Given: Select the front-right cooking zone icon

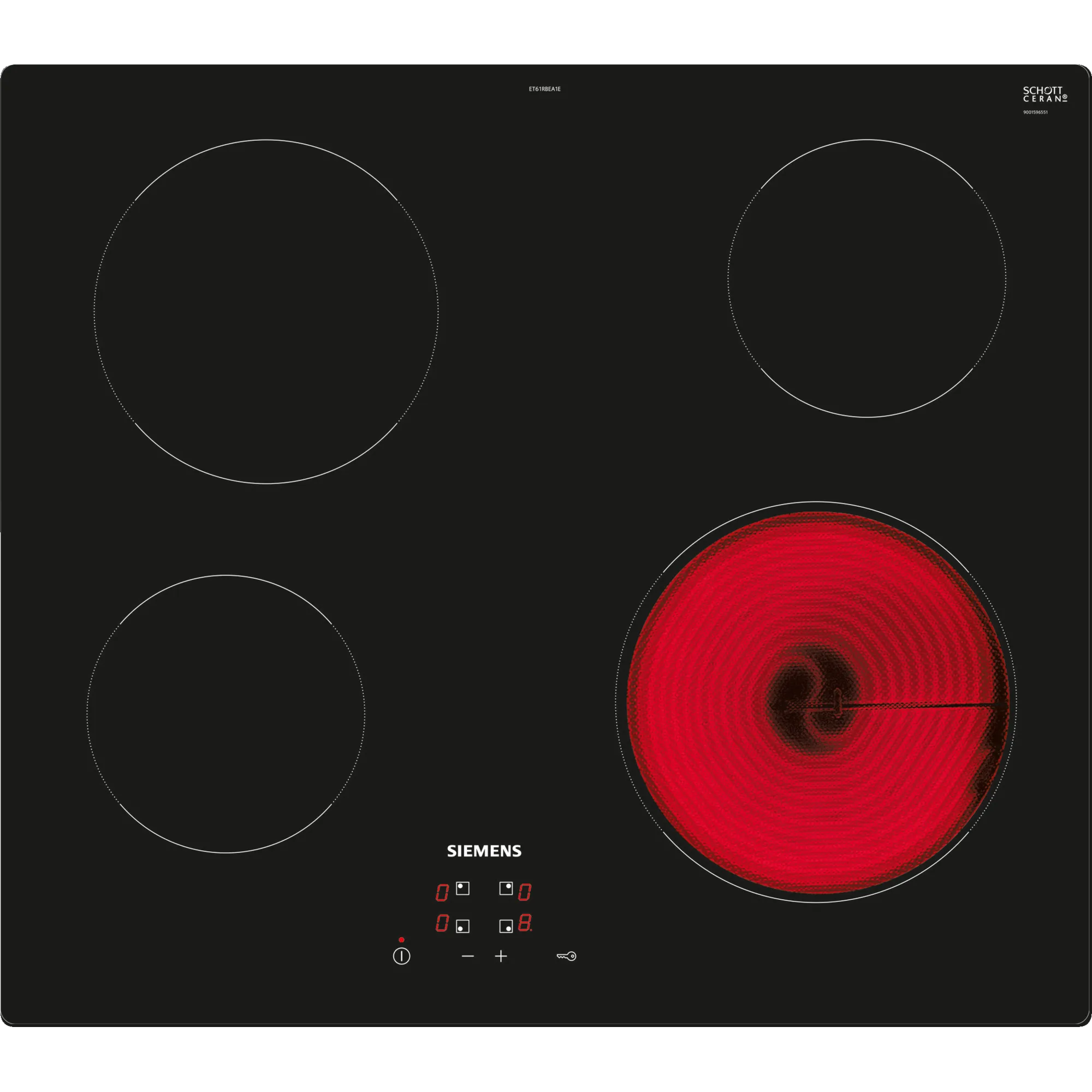Looking at the screenshot, I should [x=506, y=927].
